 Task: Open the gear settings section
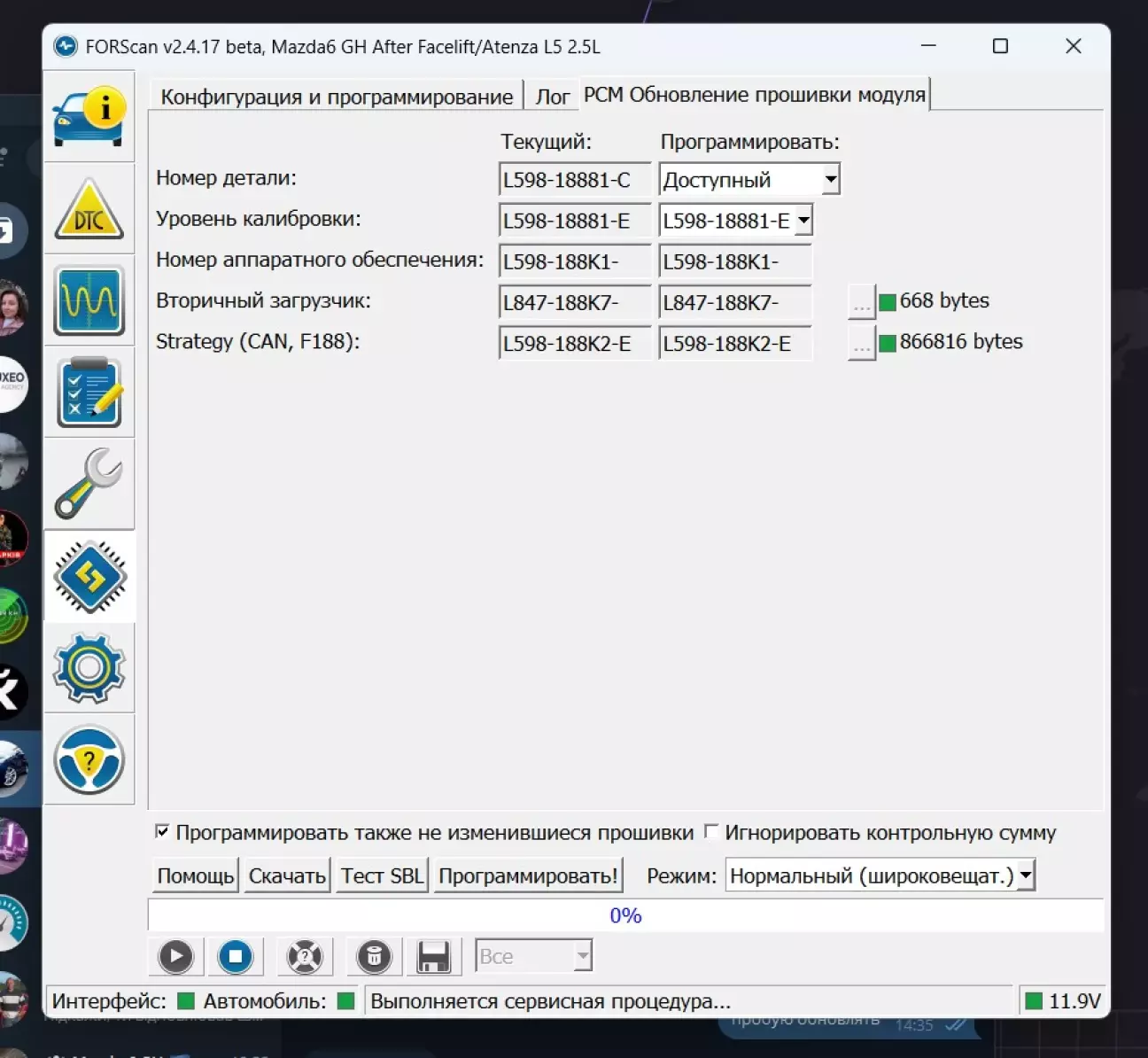pyautogui.click(x=89, y=668)
